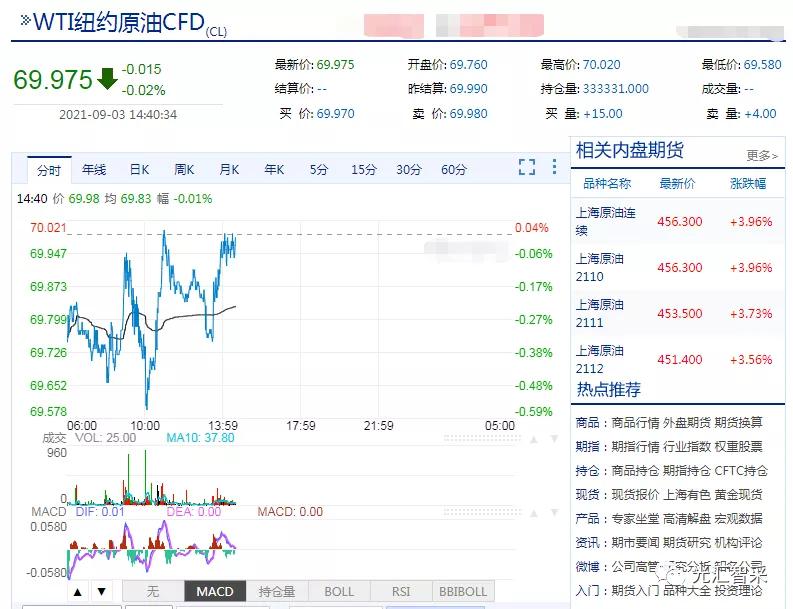The image size is (793, 609).
Task: Click the 期货研究 link
Action: coord(686,543)
